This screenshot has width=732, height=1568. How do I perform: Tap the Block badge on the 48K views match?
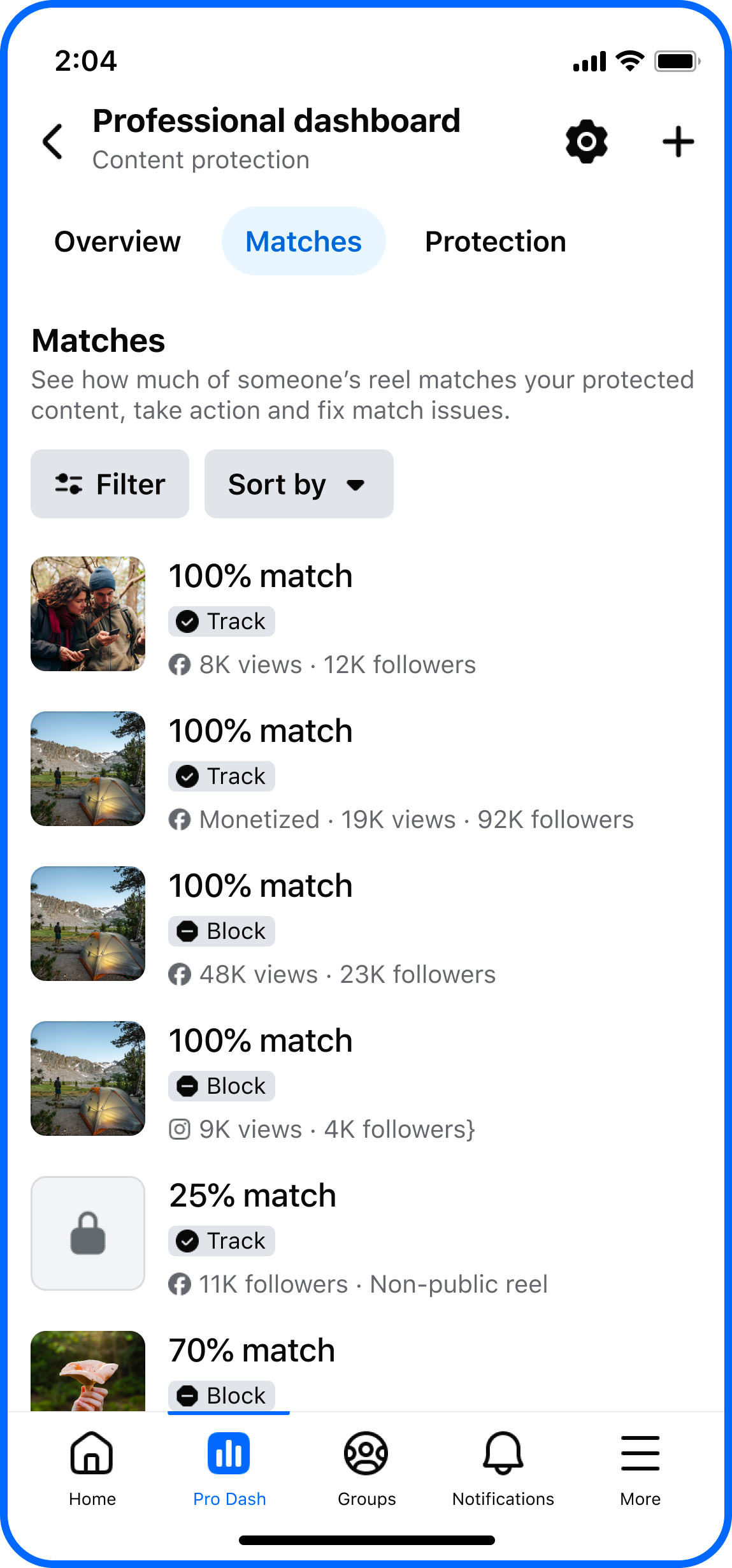(x=221, y=931)
